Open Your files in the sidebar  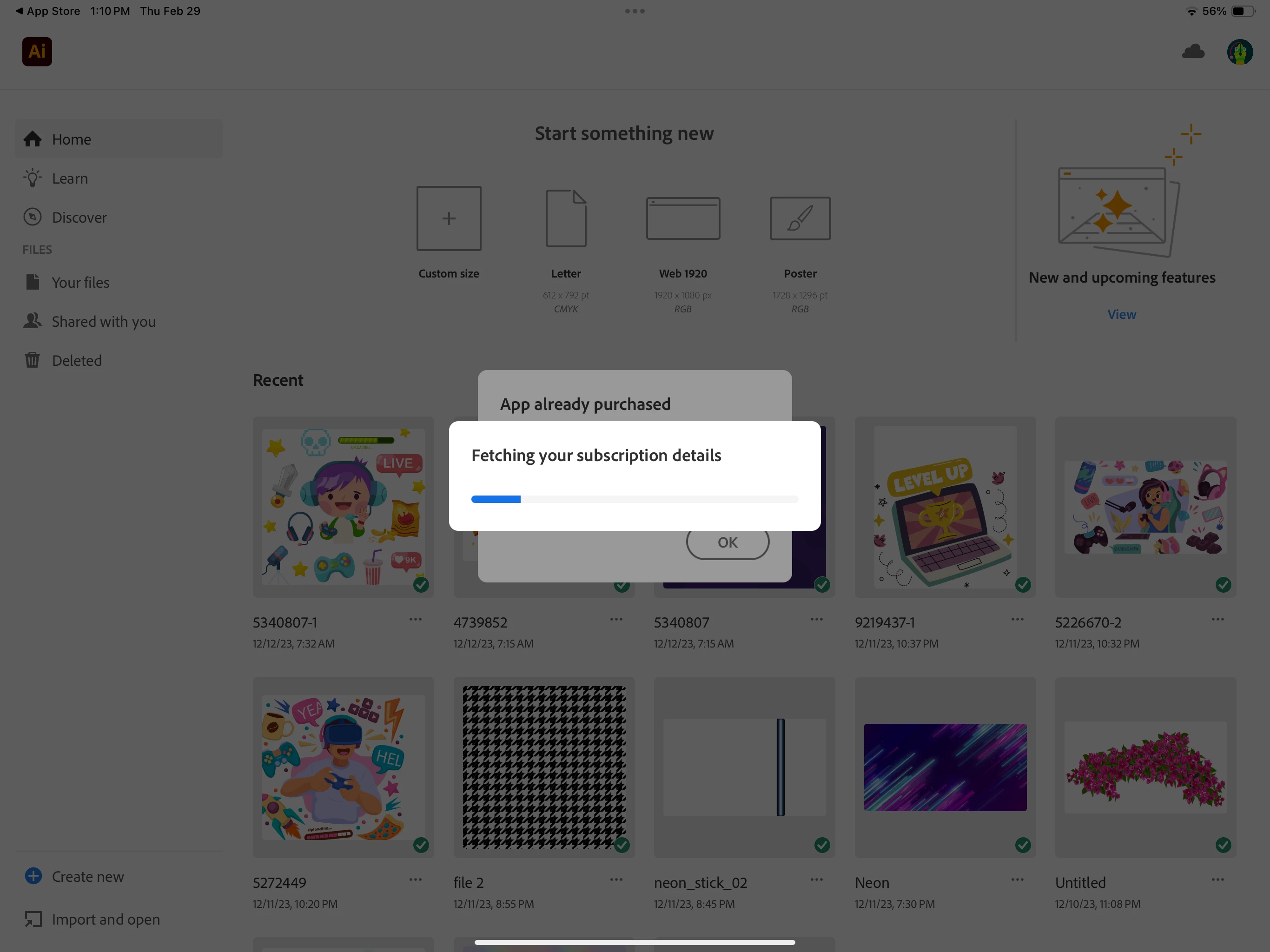click(80, 283)
